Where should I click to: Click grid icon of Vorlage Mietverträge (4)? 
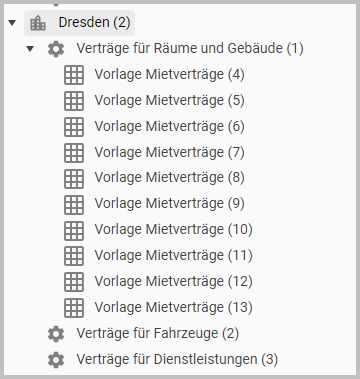[x=74, y=75]
